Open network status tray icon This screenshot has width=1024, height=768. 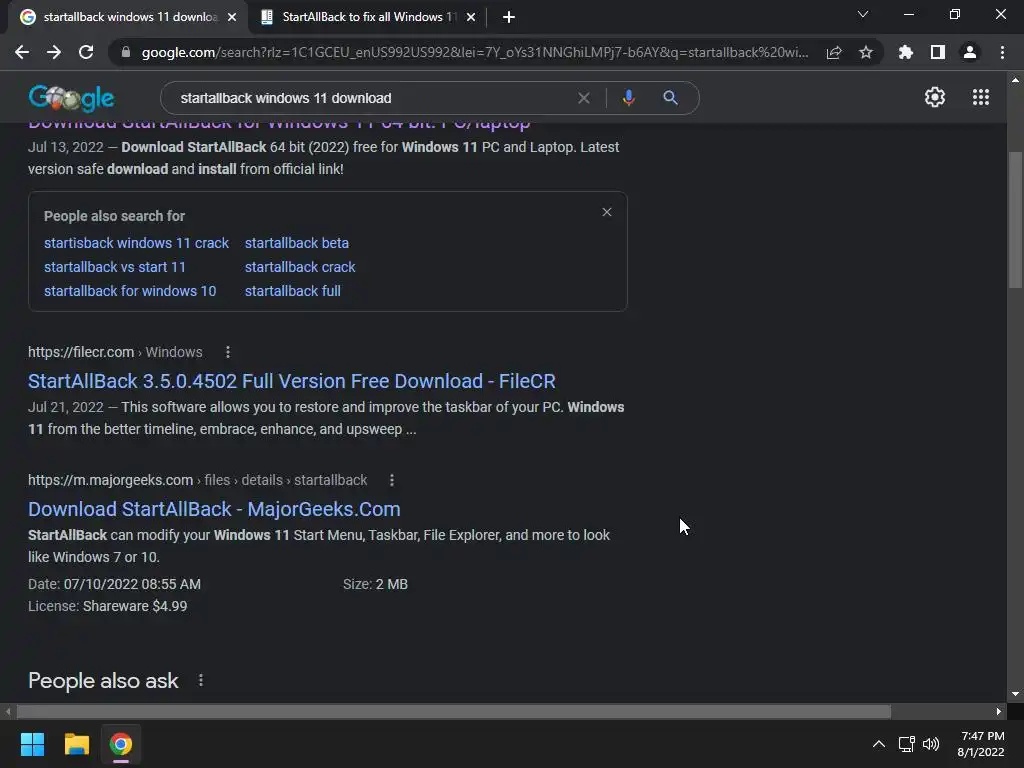pyautogui.click(x=906, y=744)
